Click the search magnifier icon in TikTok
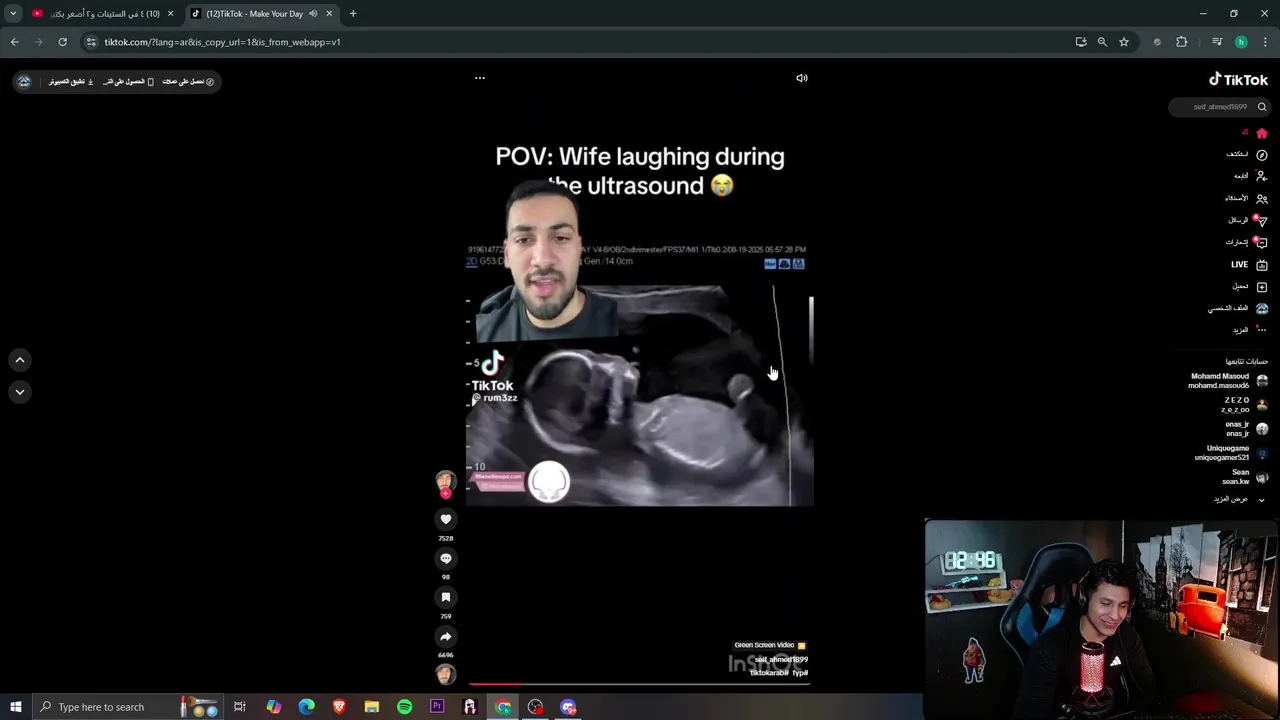The height and width of the screenshot is (720, 1280). coord(1262,107)
